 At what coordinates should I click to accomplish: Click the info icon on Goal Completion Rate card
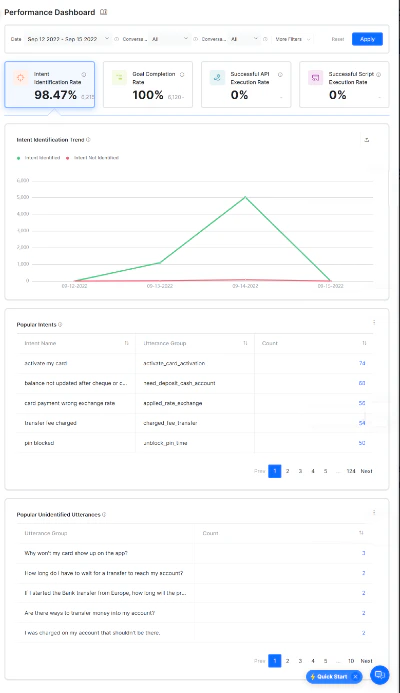tap(182, 74)
